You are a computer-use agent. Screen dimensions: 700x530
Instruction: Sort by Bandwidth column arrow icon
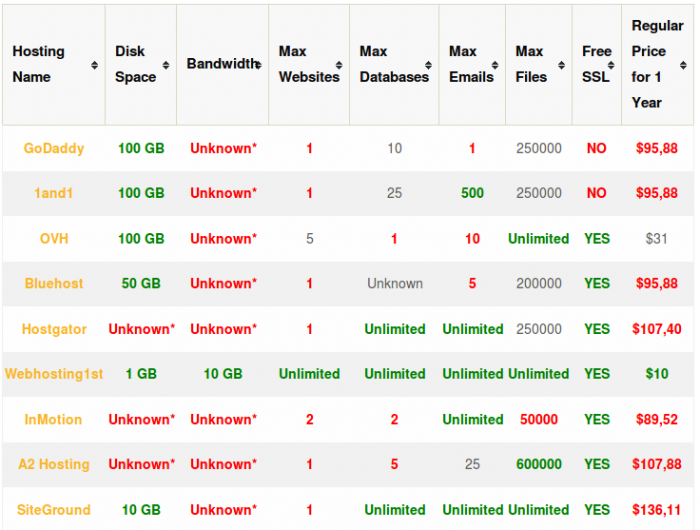(x=258, y=65)
